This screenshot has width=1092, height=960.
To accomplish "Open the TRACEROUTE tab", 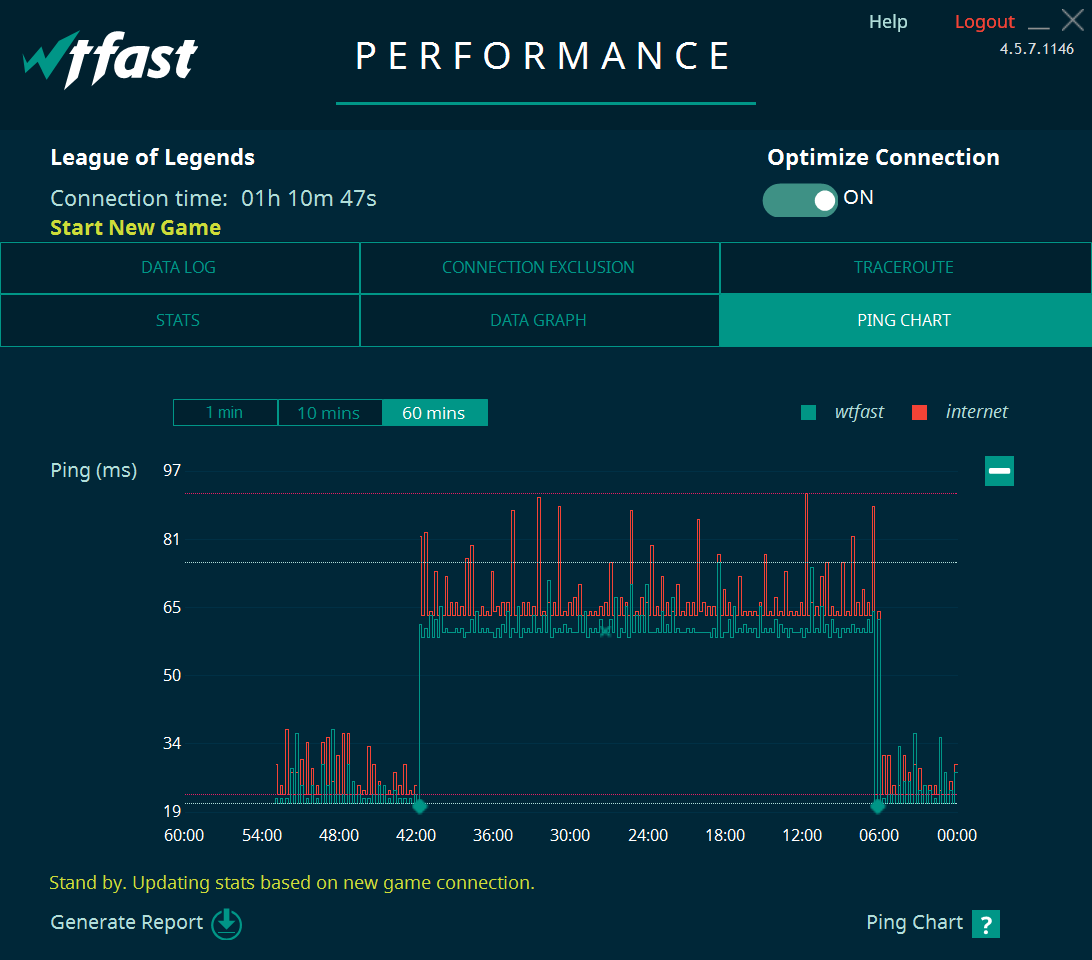I will (904, 268).
